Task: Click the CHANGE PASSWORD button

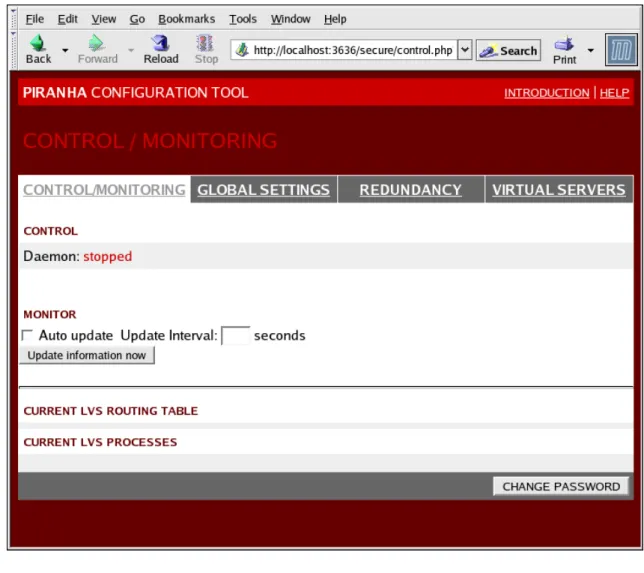Action: [x=561, y=486]
